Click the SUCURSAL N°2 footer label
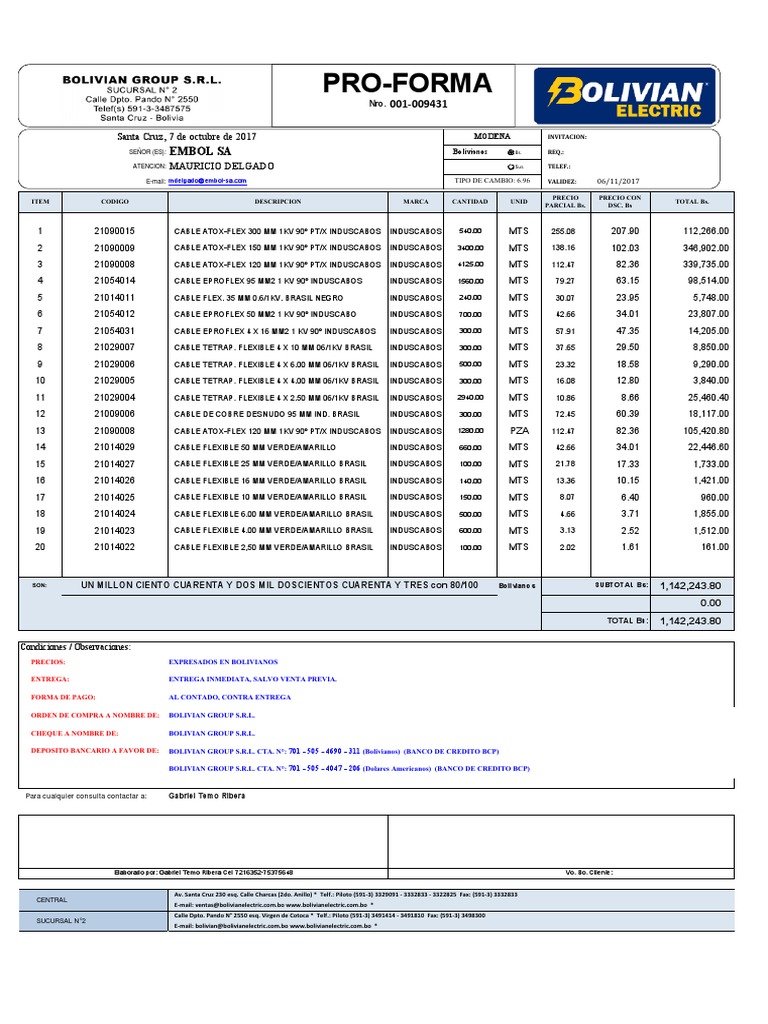 pos(61,921)
